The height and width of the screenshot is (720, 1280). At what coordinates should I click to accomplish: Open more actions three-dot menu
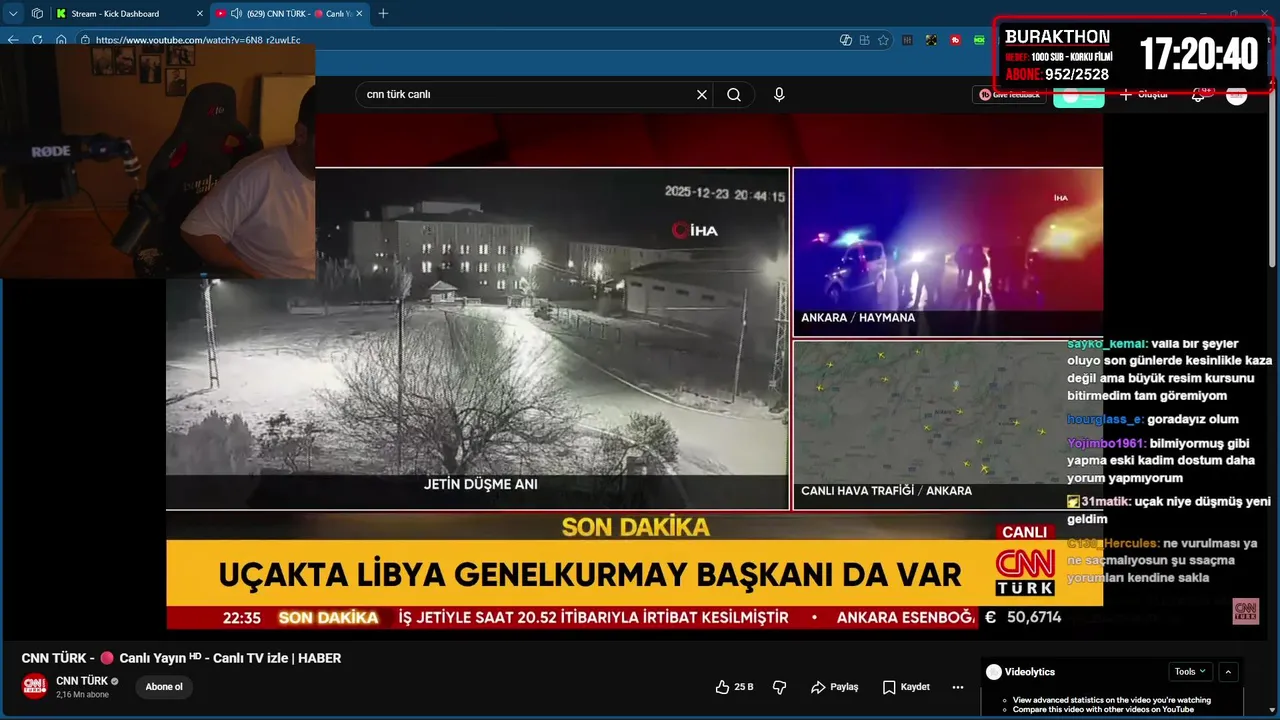[958, 687]
